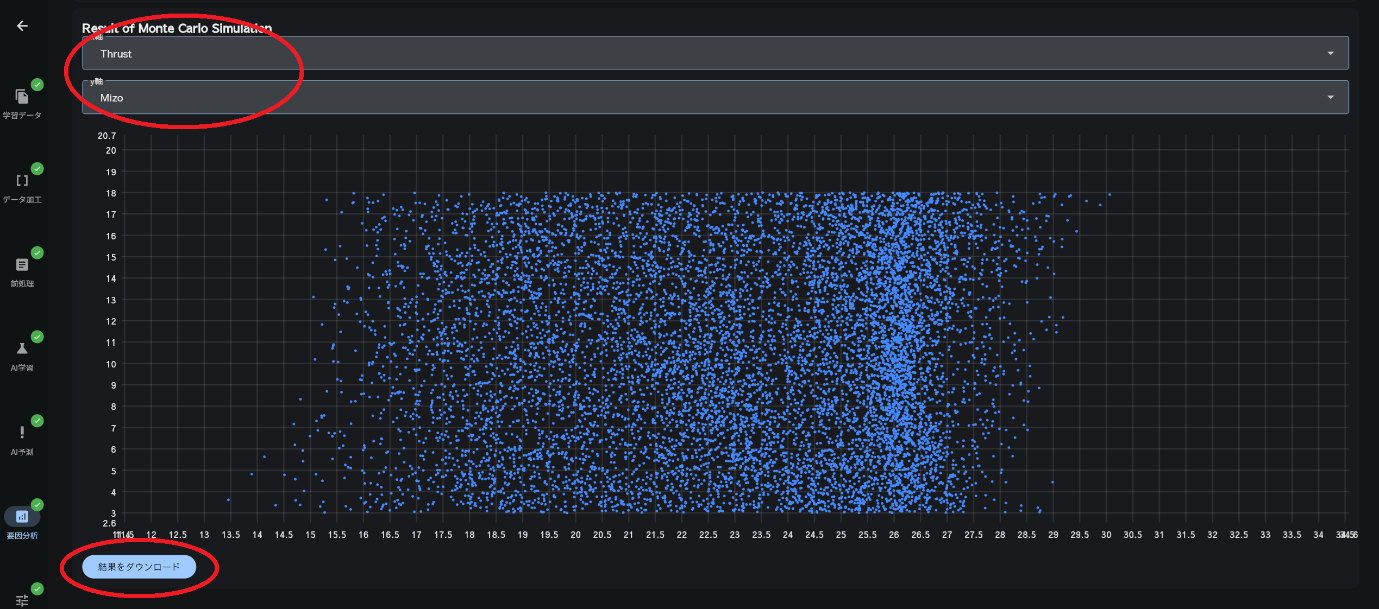1379x609 pixels.
Task: Click the green check badge above 学習データ
Action: pyautogui.click(x=37, y=85)
